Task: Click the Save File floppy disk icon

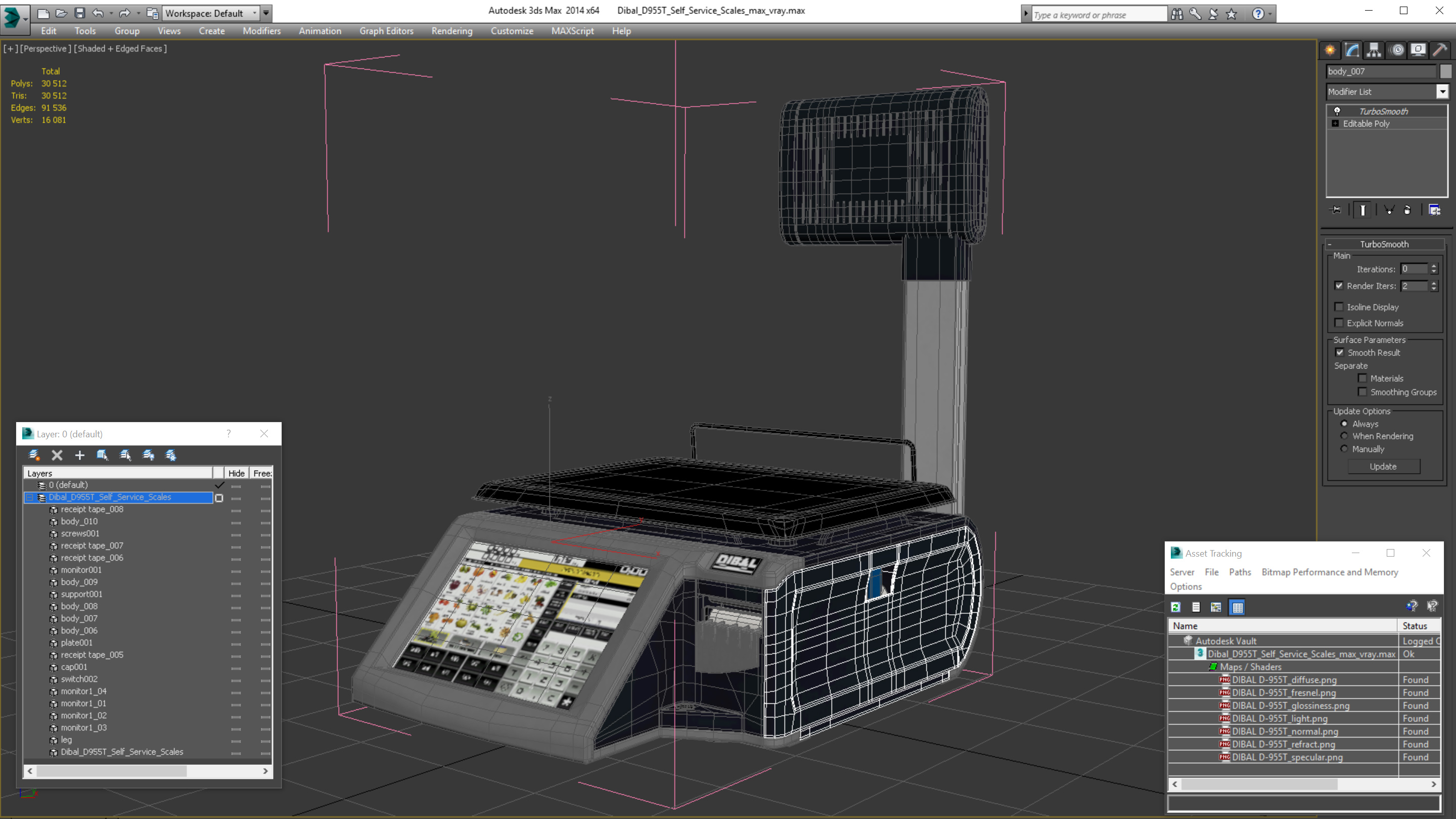Action: point(80,13)
